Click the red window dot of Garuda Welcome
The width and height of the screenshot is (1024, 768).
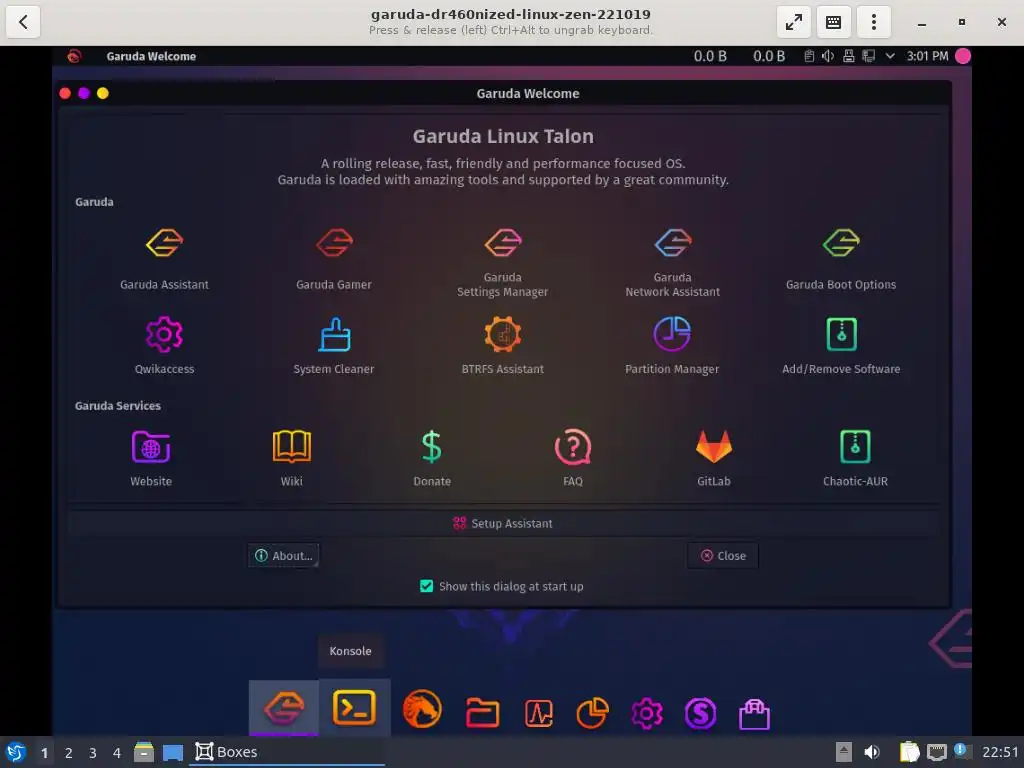65,93
